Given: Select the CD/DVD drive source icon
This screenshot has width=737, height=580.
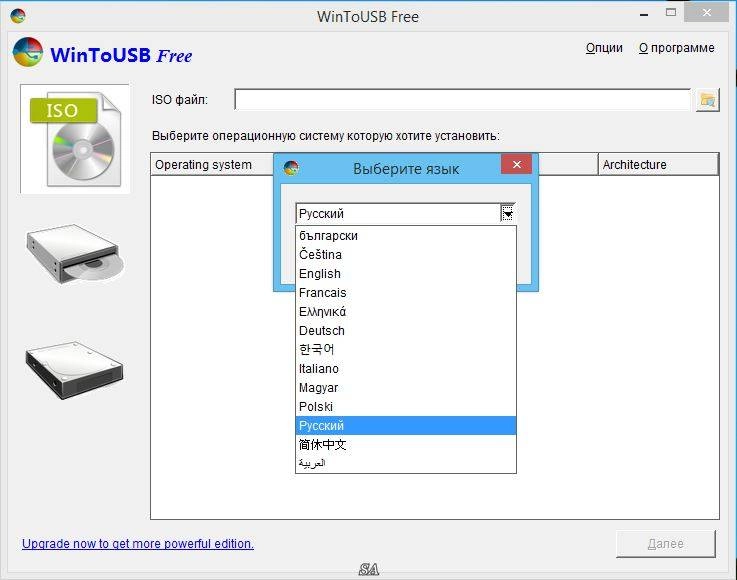Looking at the screenshot, I should [75, 254].
